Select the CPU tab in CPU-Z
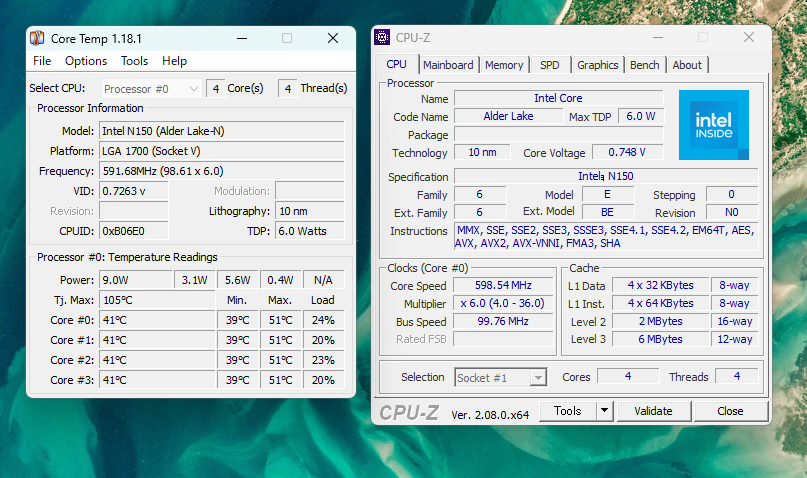Image resolution: width=807 pixels, height=478 pixels. [396, 64]
